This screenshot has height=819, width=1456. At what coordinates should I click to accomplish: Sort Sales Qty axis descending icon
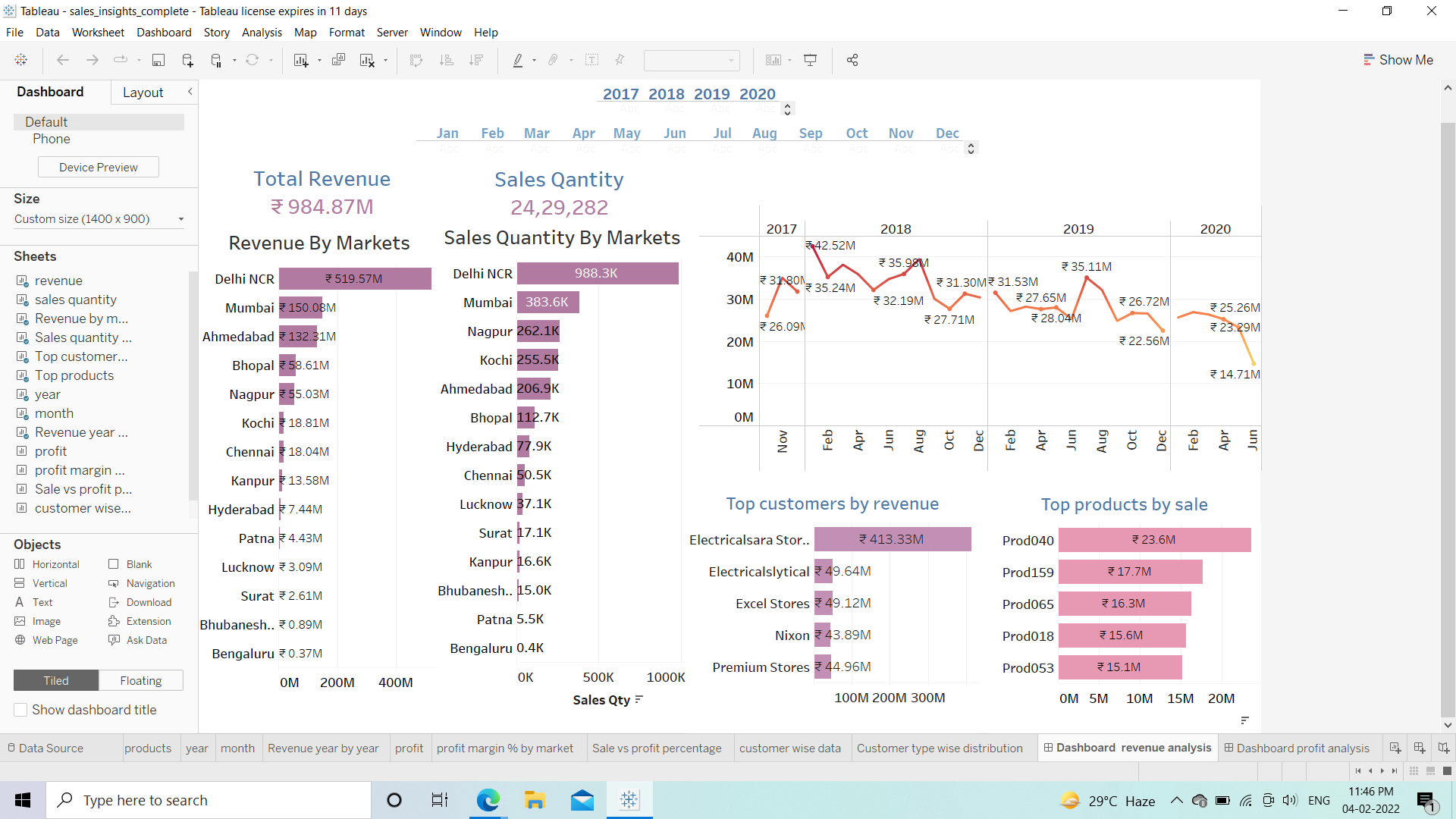[x=639, y=699]
